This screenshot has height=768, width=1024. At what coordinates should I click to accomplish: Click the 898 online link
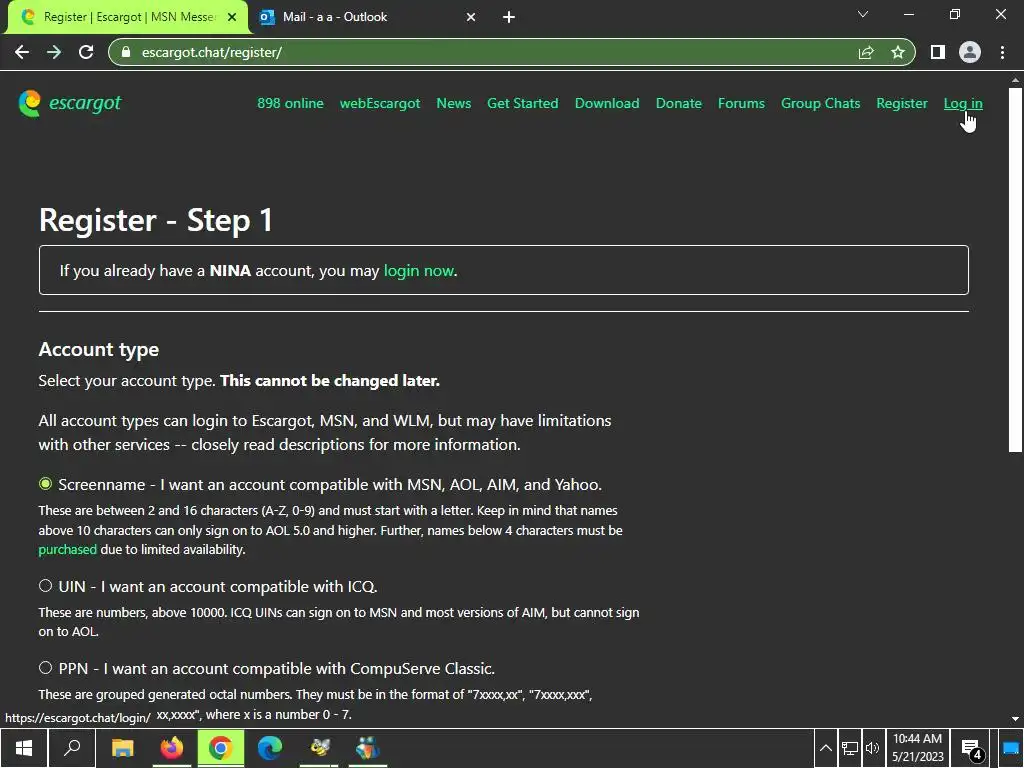[290, 103]
